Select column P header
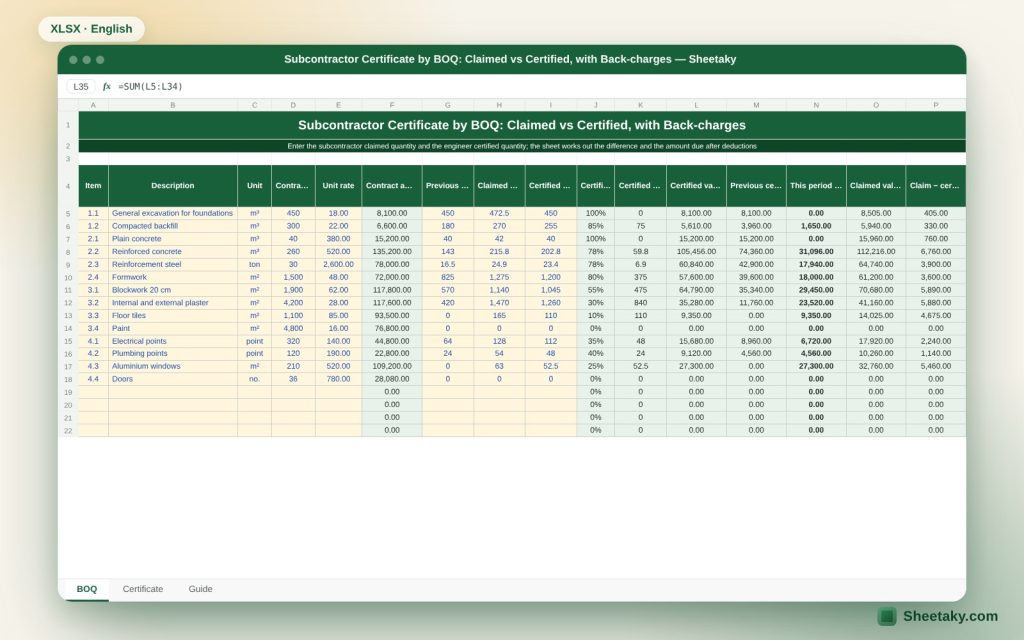The height and width of the screenshot is (640, 1024). click(935, 105)
